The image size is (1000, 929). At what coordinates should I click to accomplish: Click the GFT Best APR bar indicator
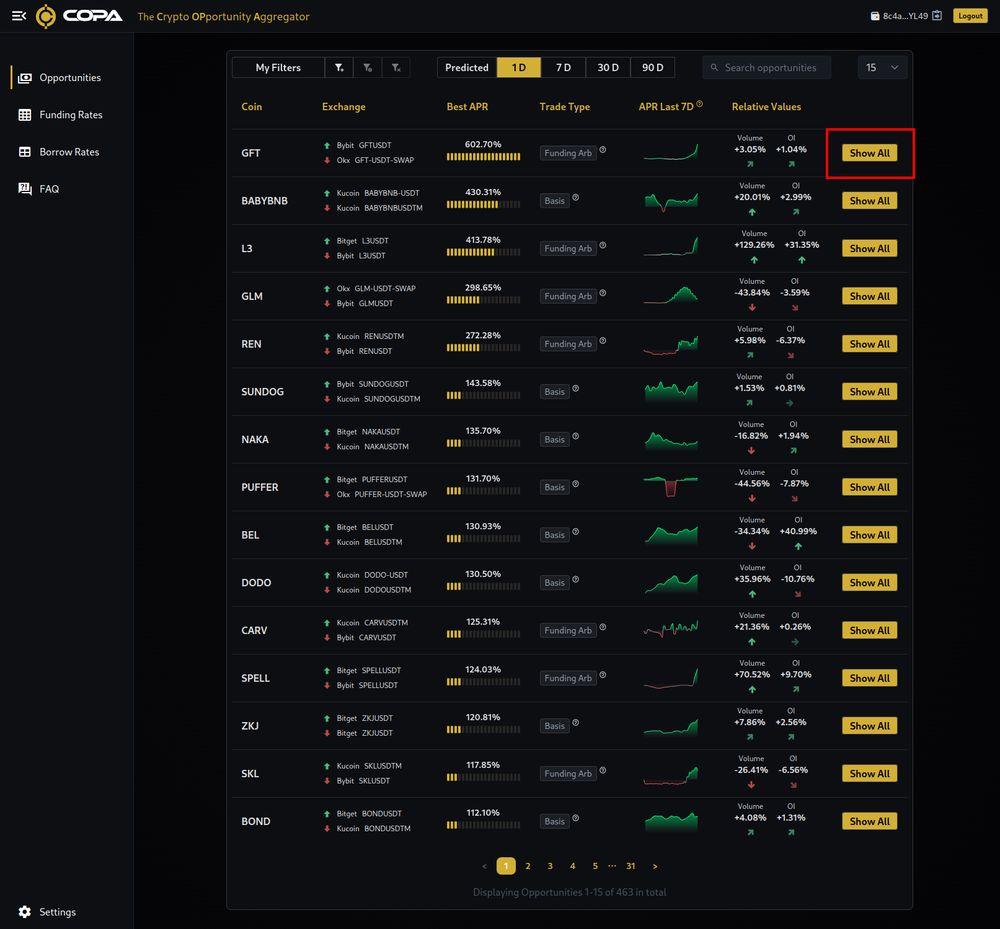[x=483, y=157]
